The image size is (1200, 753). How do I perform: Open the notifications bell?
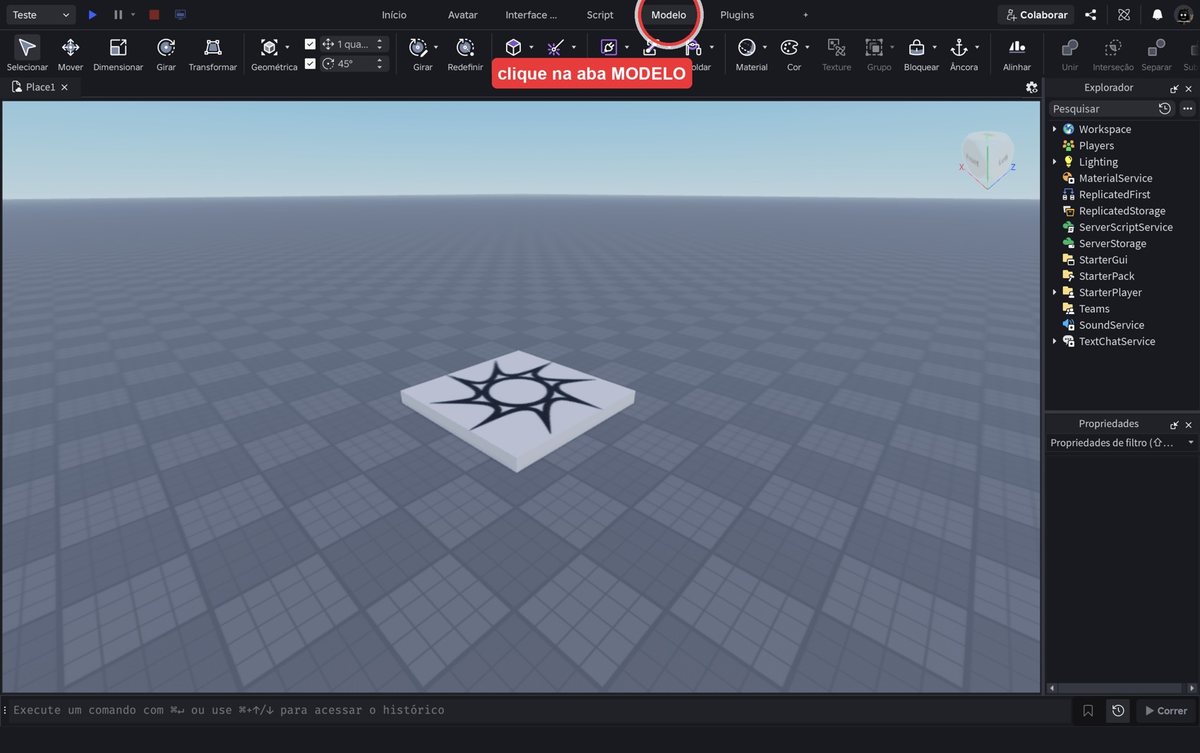click(1157, 15)
